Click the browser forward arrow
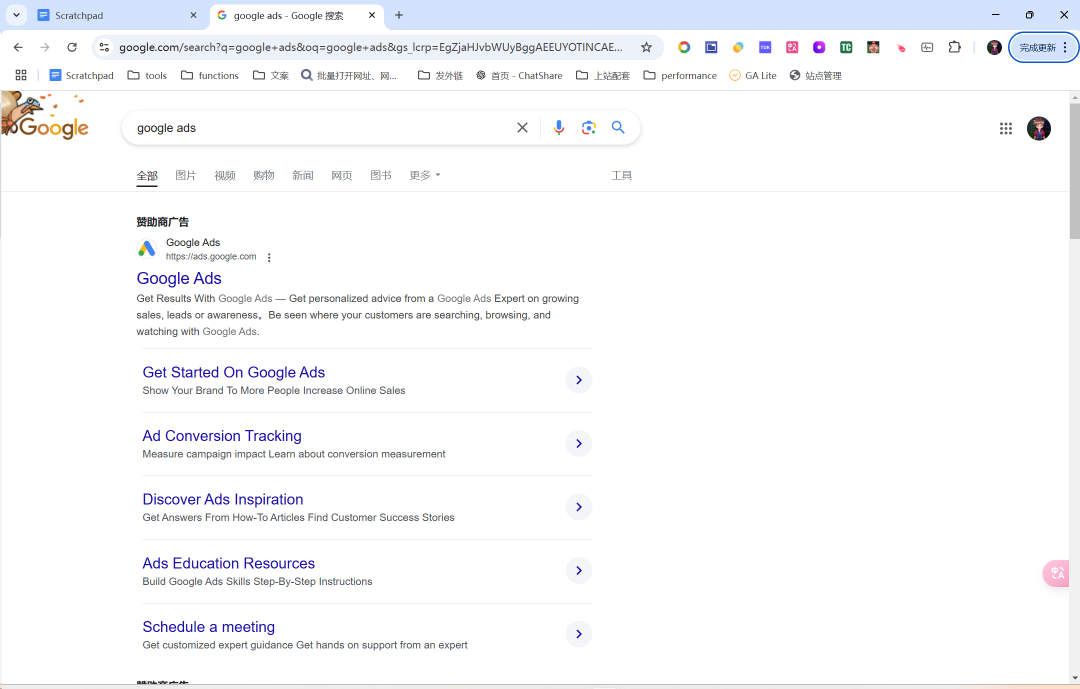 pyautogui.click(x=45, y=47)
